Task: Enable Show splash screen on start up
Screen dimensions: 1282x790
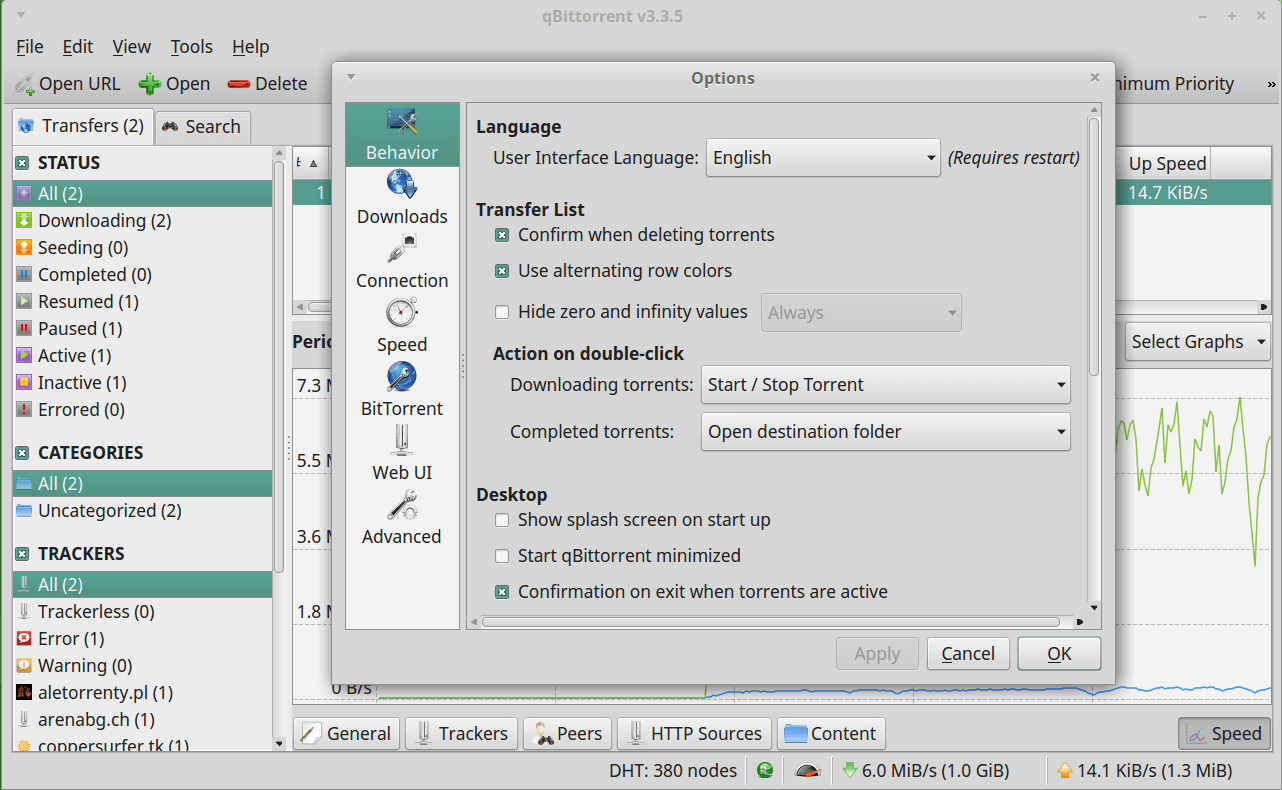Action: 502,520
